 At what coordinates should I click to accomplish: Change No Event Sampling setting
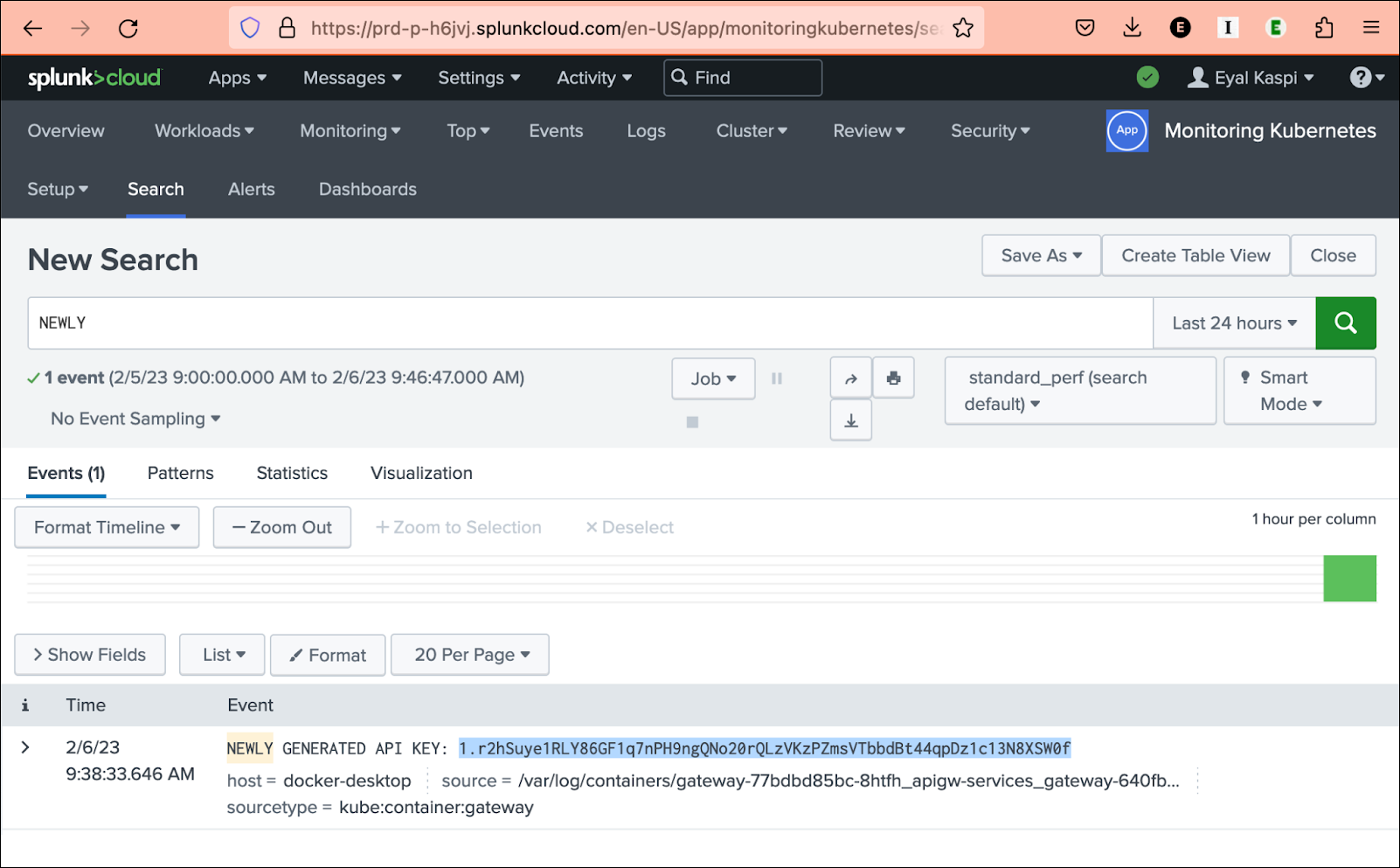(135, 418)
